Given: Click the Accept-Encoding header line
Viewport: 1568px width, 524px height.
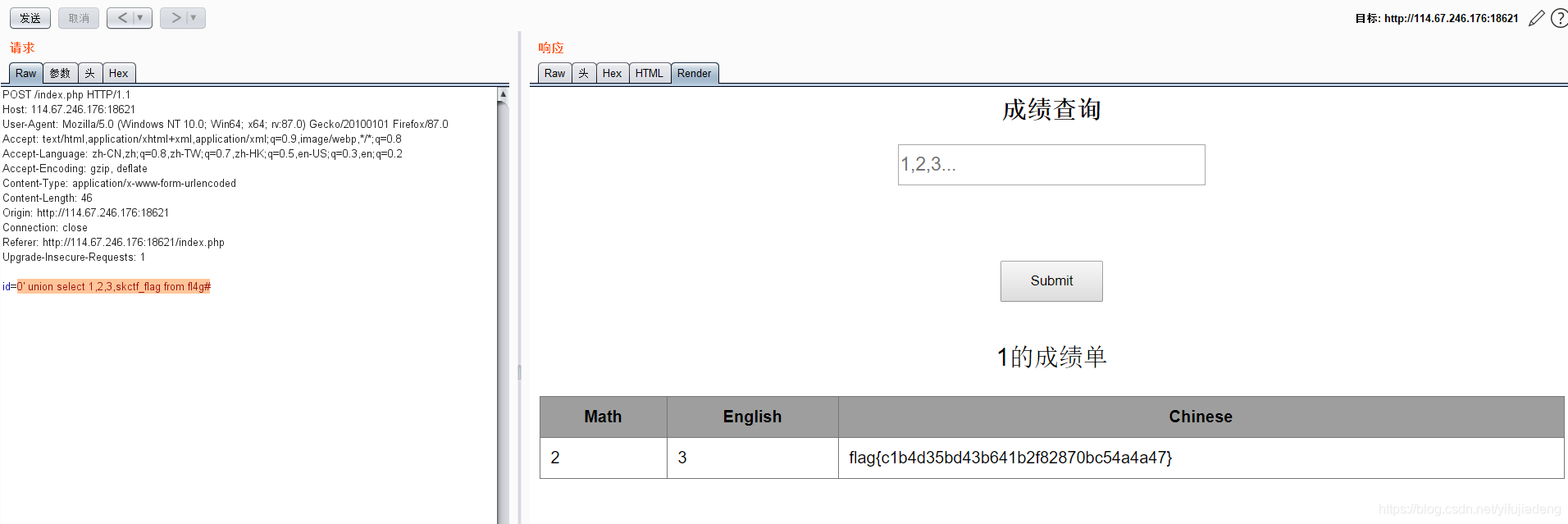Looking at the screenshot, I should click(75, 168).
